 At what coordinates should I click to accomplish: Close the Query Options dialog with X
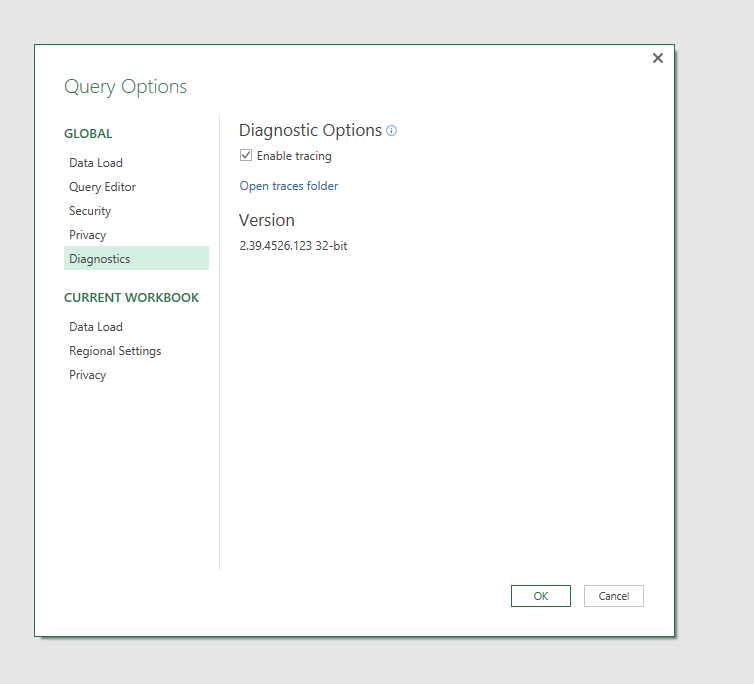point(658,58)
